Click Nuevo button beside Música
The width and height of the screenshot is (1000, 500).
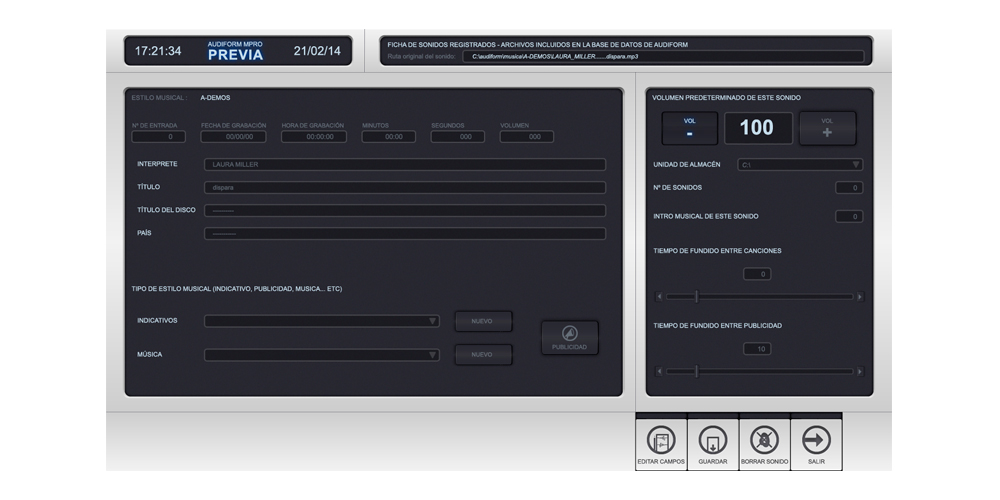click(483, 355)
